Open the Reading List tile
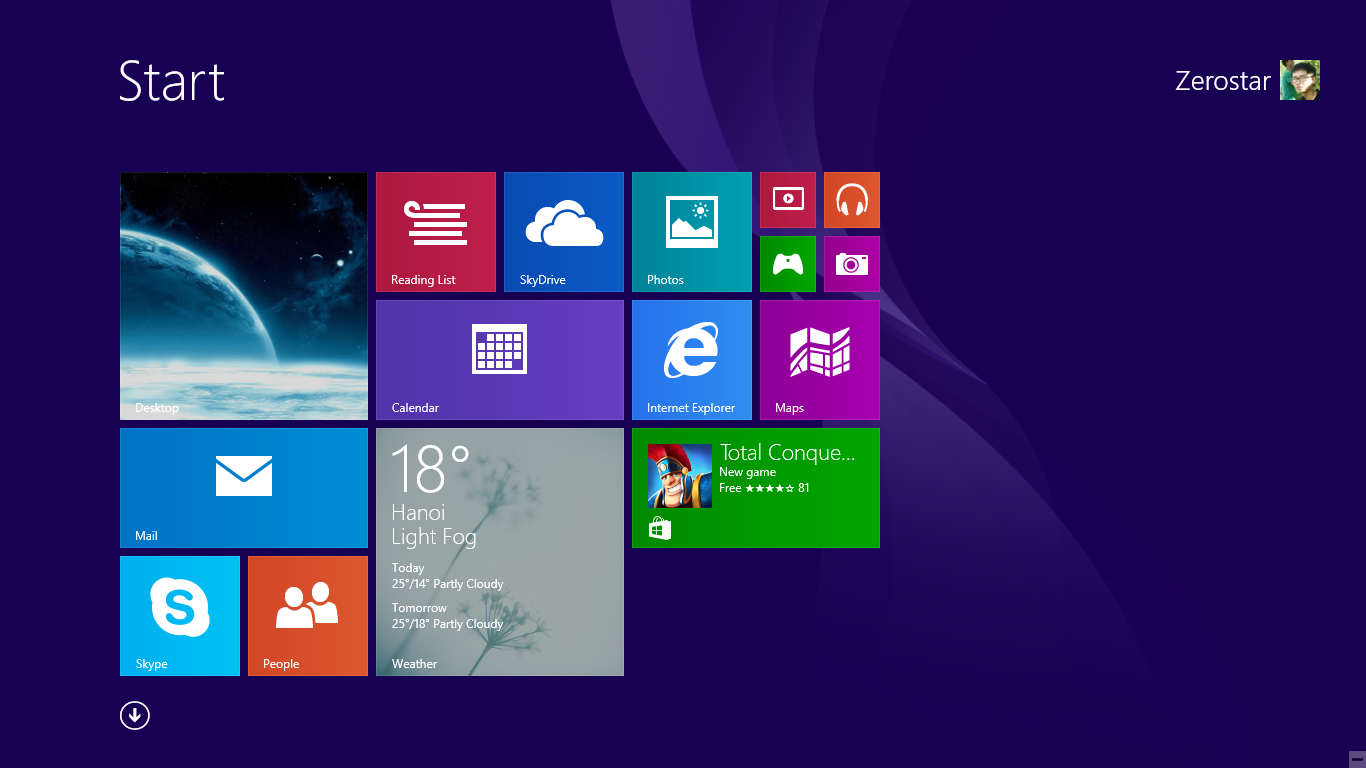 point(436,232)
